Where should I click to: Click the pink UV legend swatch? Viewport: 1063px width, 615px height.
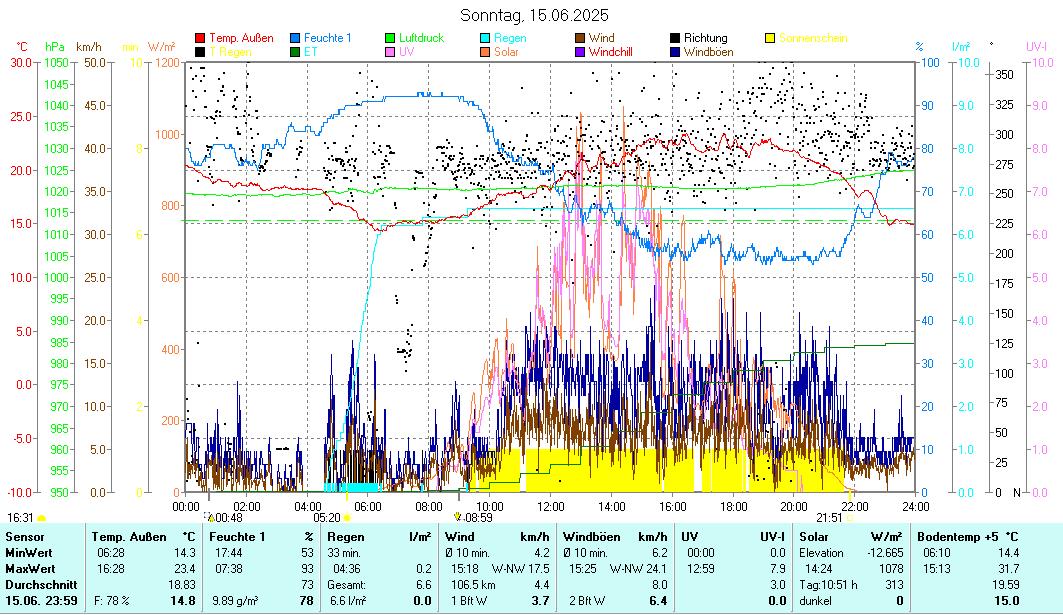click(x=390, y=52)
